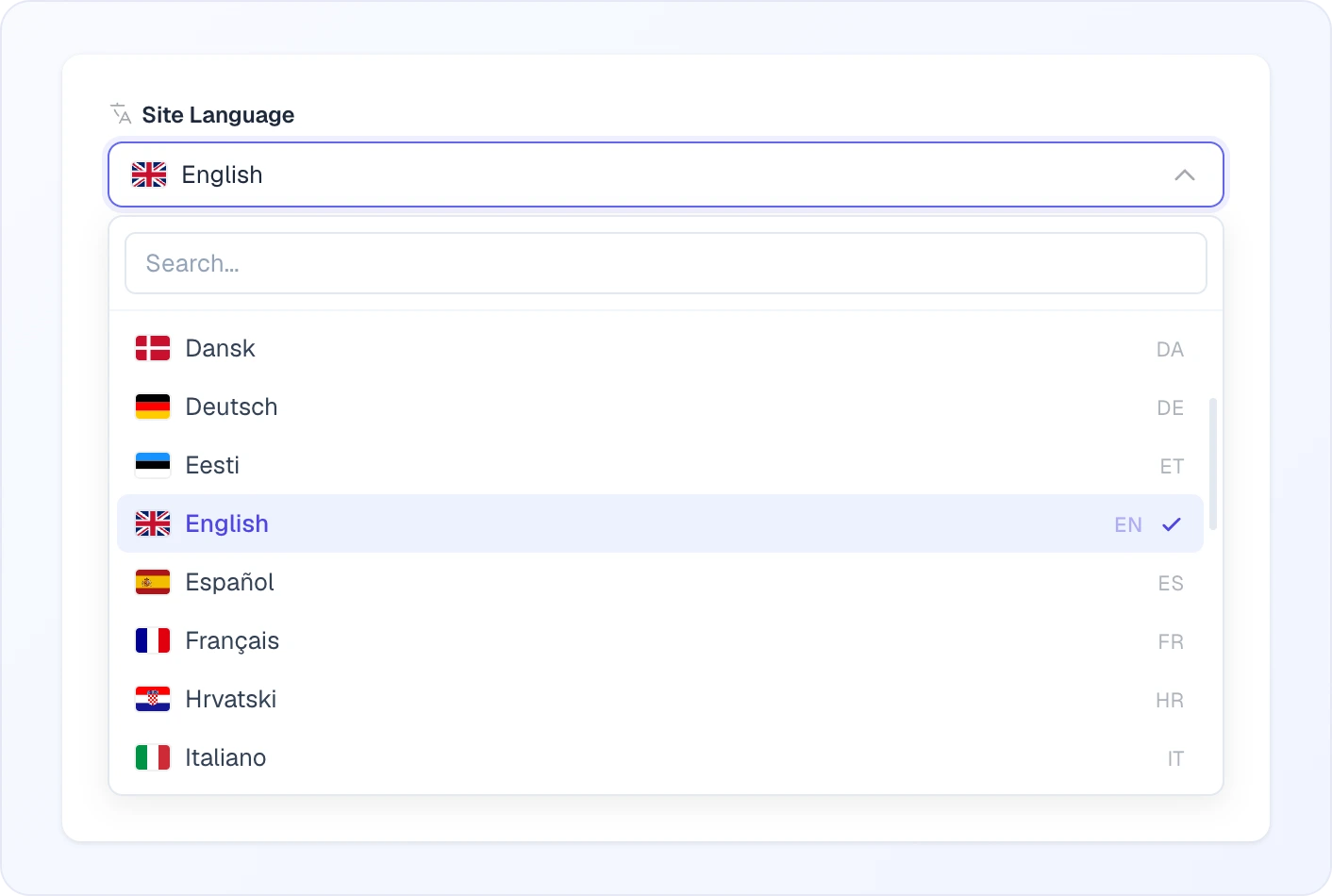Click the language list scrollbar

pos(1213,464)
